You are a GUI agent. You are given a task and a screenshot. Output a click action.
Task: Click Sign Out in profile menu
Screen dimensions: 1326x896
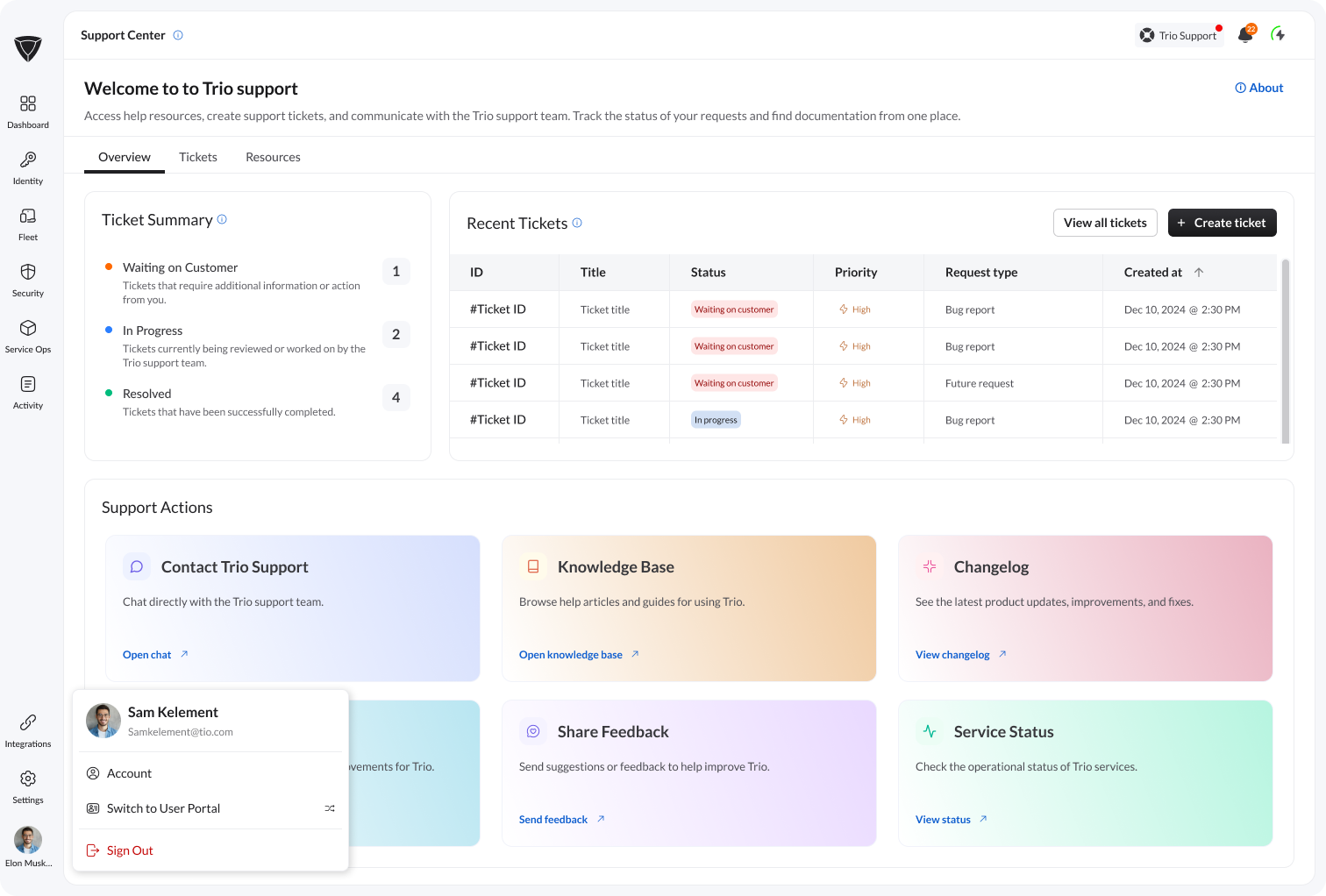(130, 850)
